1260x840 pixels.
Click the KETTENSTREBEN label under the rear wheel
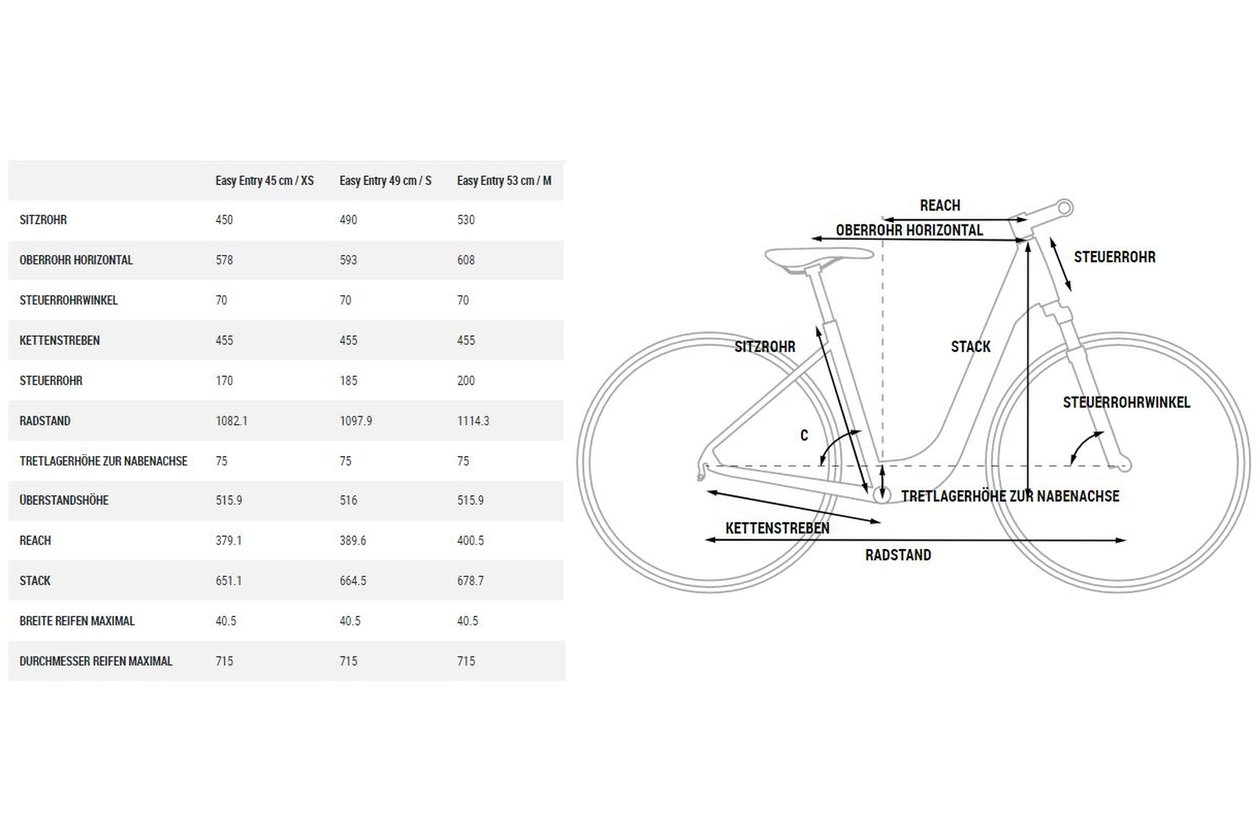(x=777, y=527)
